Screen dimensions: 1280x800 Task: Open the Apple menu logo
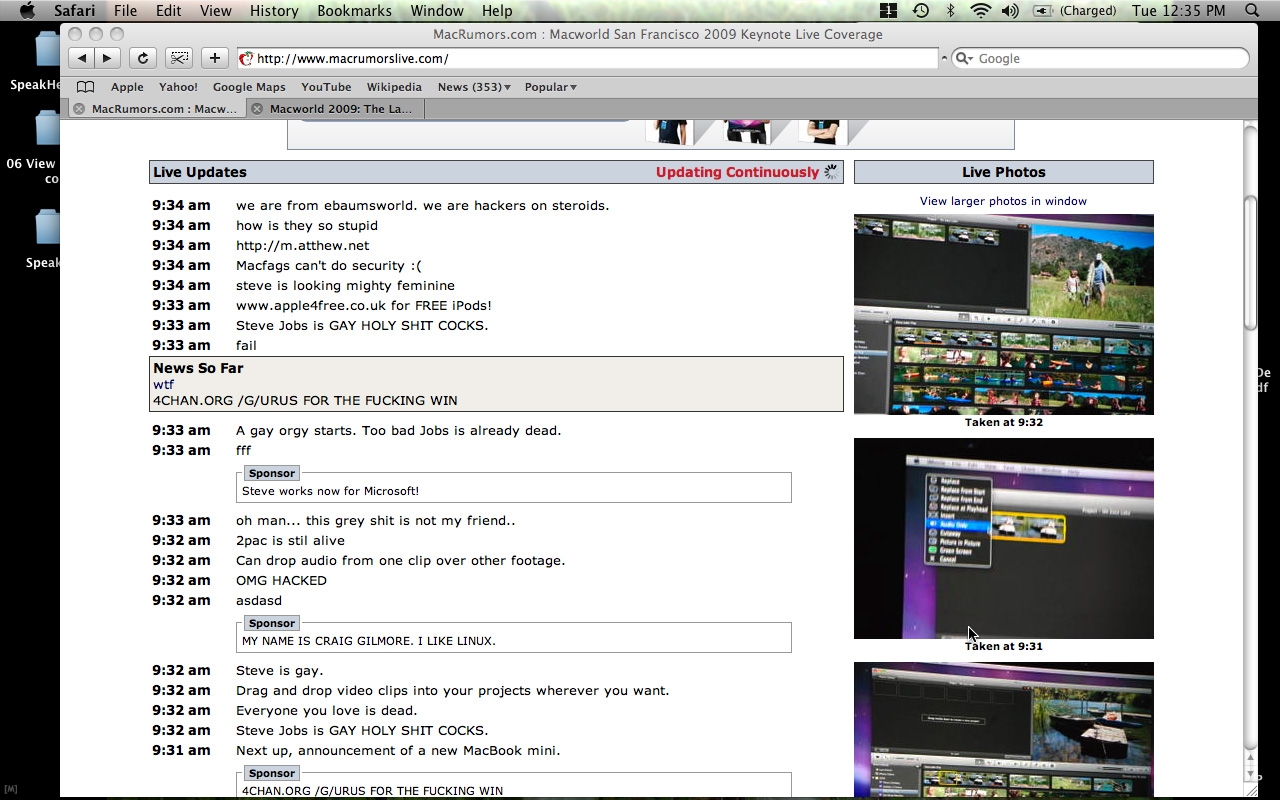(x=28, y=11)
